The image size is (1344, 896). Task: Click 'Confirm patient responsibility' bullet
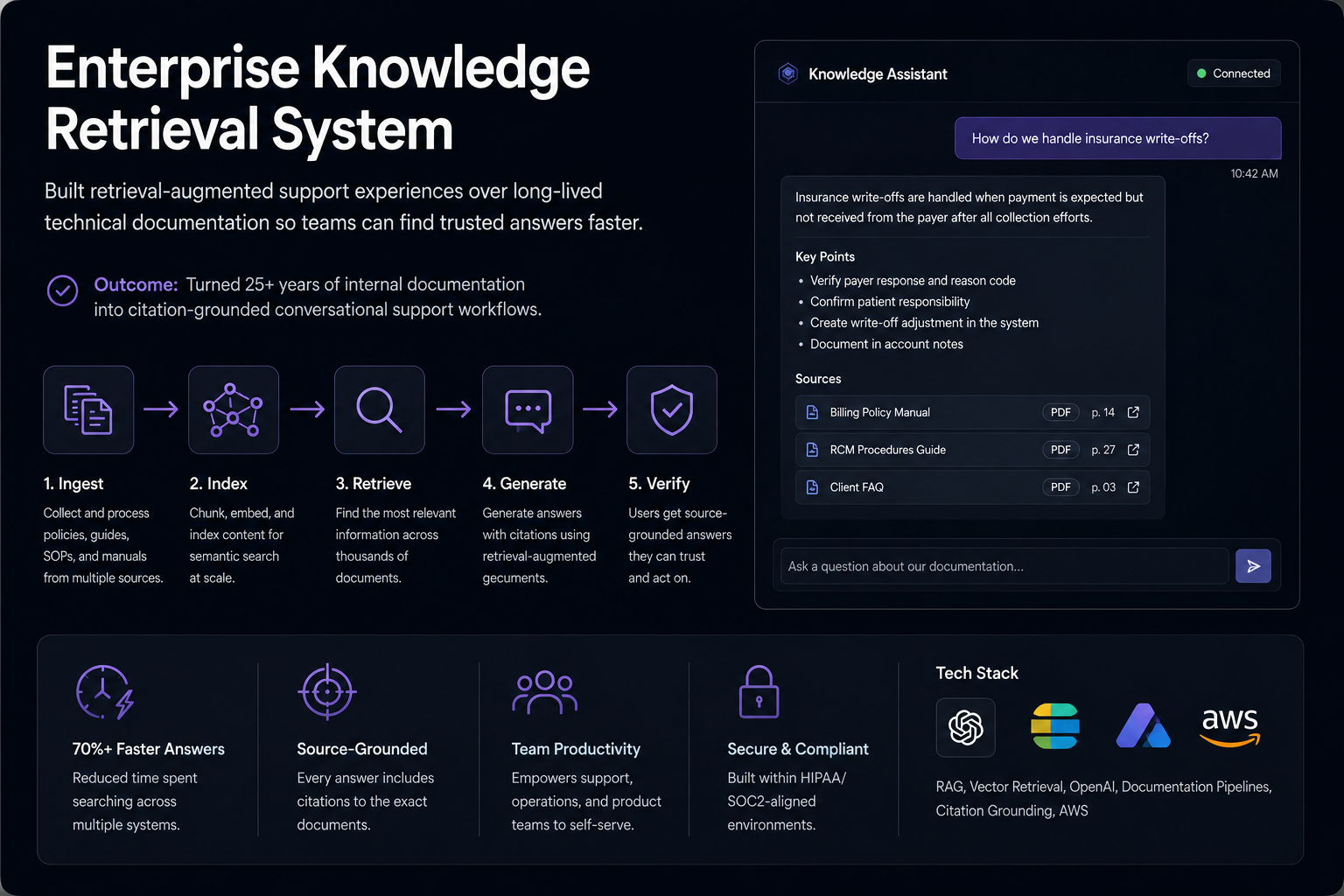click(890, 302)
